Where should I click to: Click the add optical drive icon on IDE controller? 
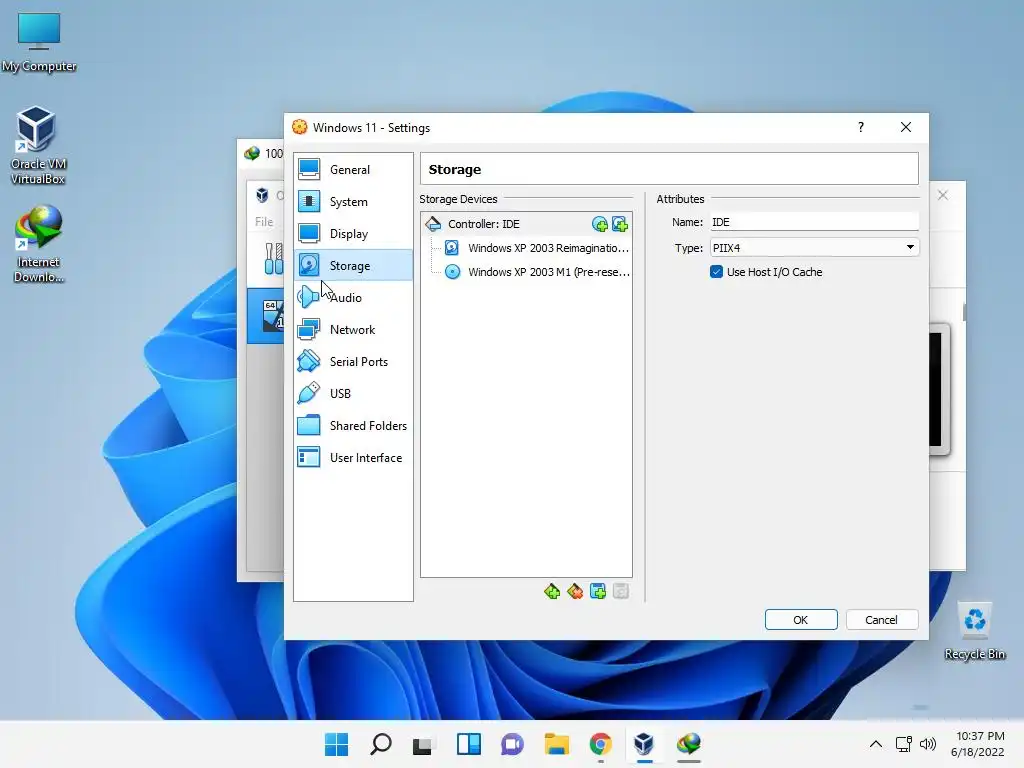pyautogui.click(x=600, y=225)
